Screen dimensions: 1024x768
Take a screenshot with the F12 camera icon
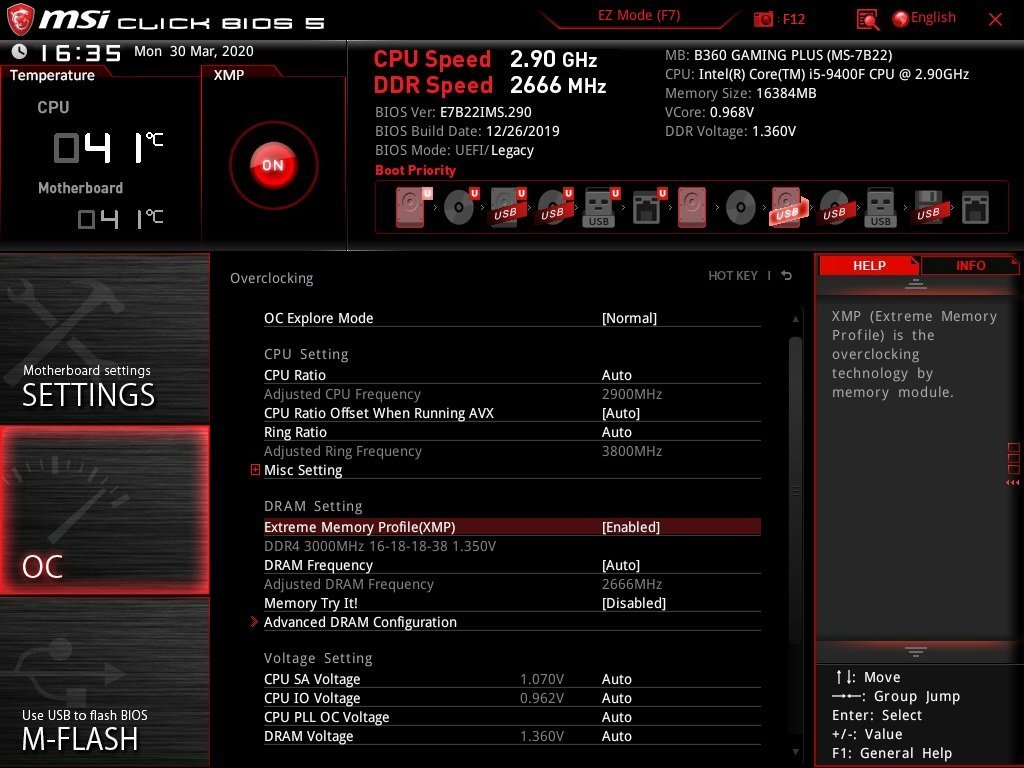click(763, 19)
